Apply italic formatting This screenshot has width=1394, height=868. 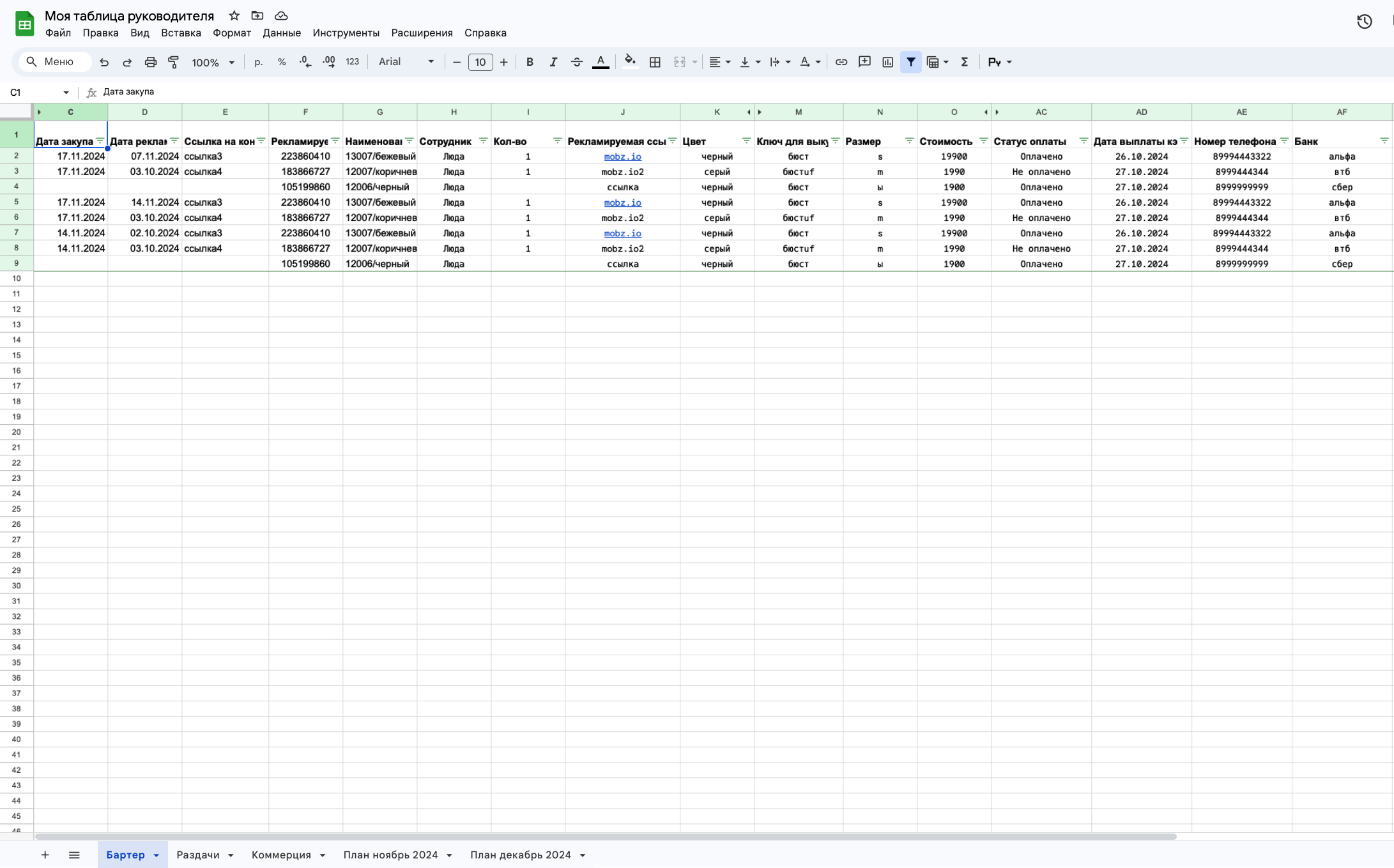click(x=553, y=62)
